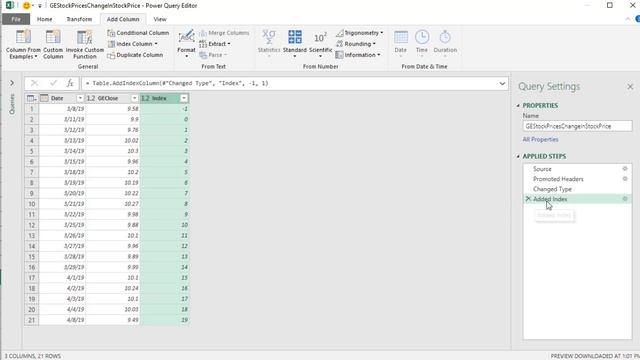Image resolution: width=640 pixels, height=360 pixels.
Task: Expand the Rounding dropdown
Action: coord(356,44)
